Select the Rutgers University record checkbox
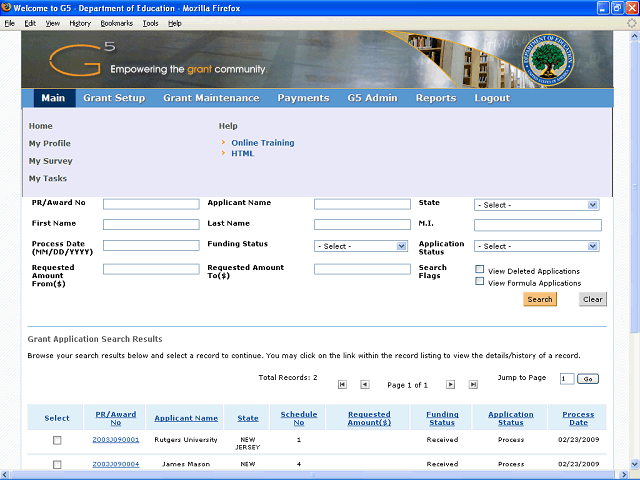Image resolution: width=640 pixels, height=480 pixels. coord(57,440)
